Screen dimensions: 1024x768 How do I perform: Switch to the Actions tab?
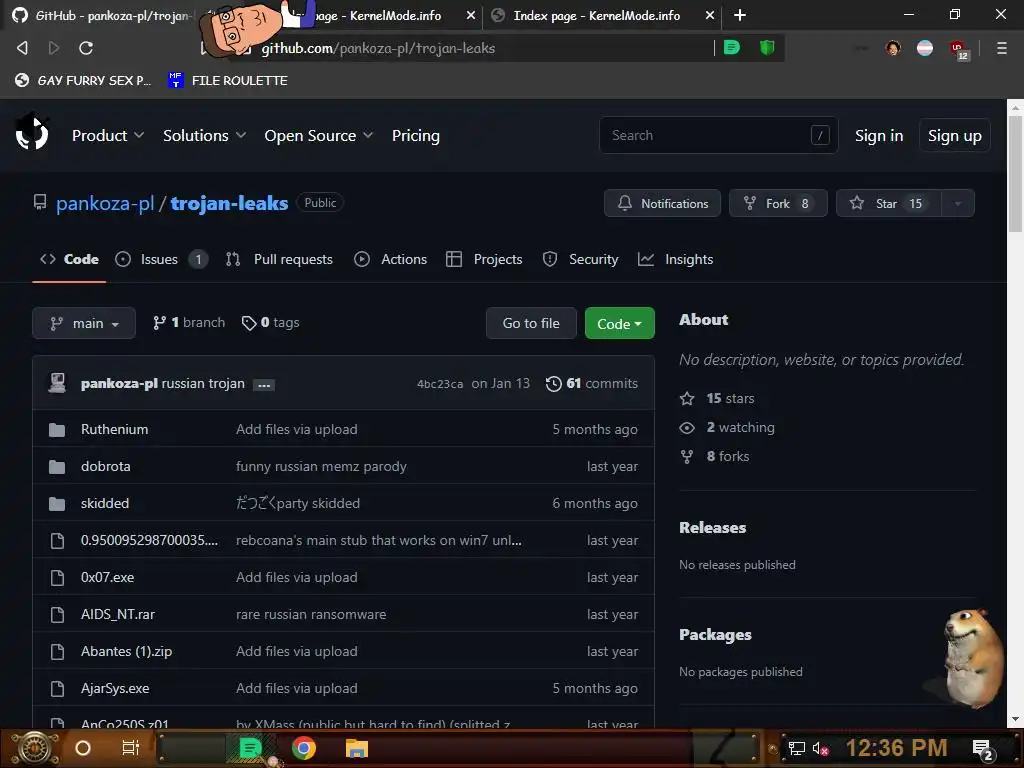point(391,259)
